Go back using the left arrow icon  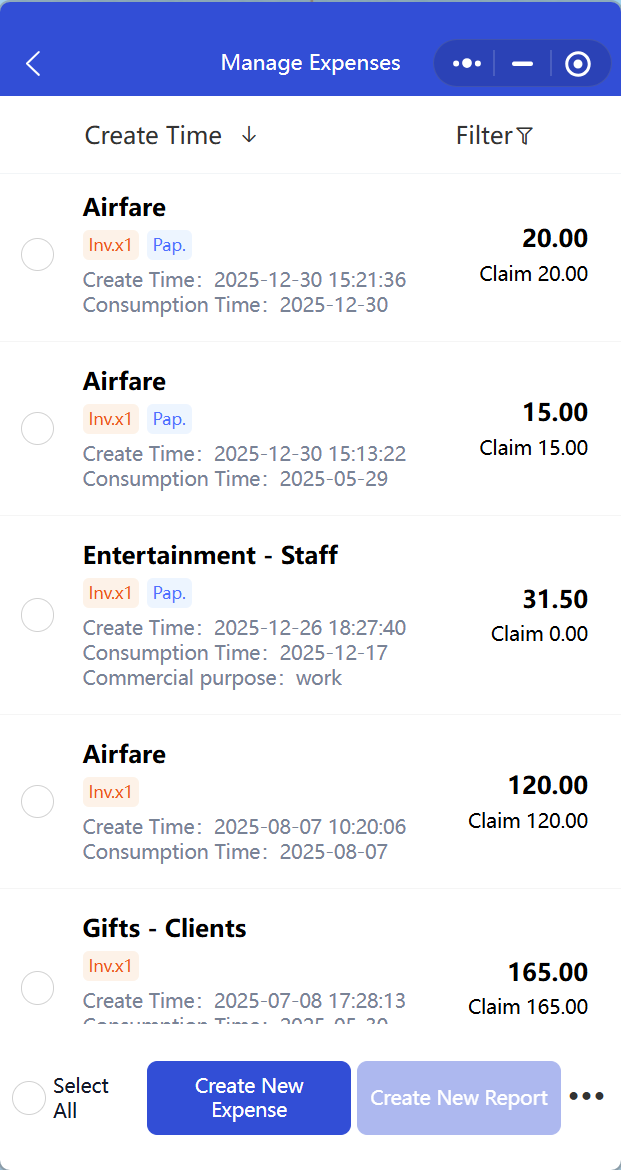[x=33, y=64]
